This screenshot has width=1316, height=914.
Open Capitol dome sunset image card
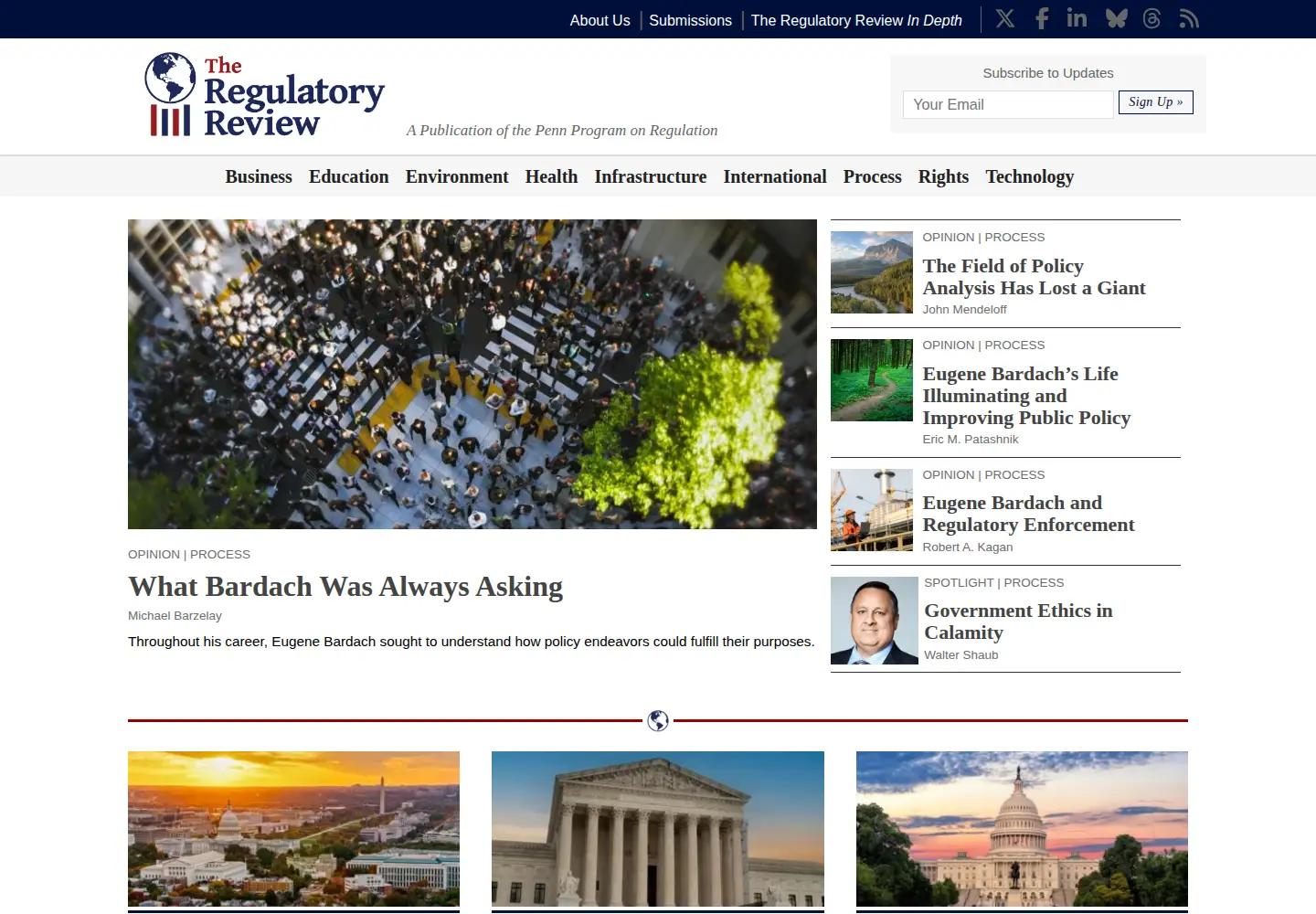(x=1022, y=829)
